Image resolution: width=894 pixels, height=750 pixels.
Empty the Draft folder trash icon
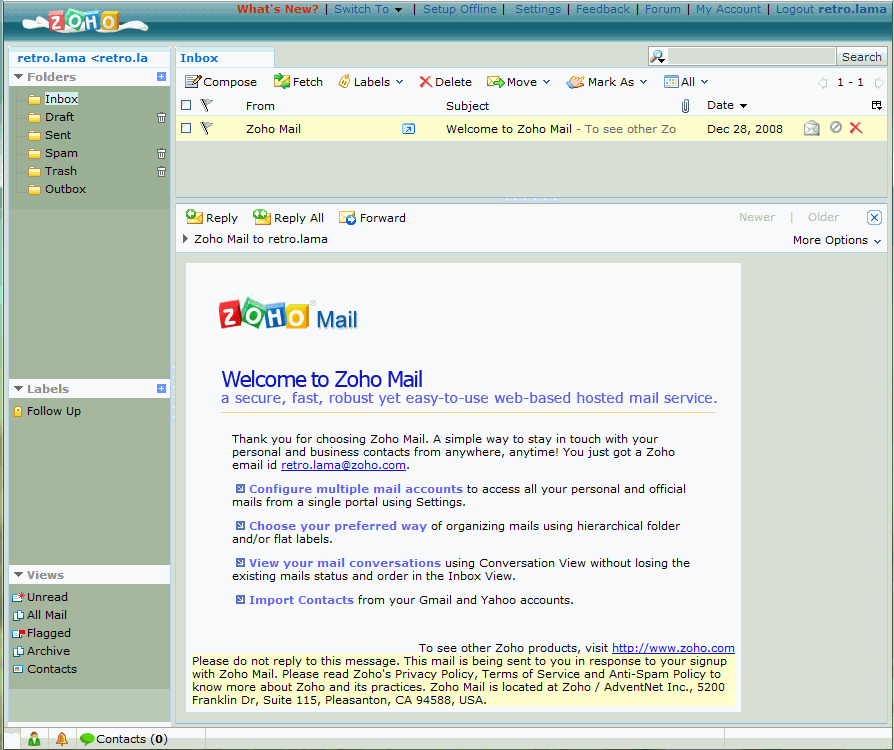[x=161, y=117]
